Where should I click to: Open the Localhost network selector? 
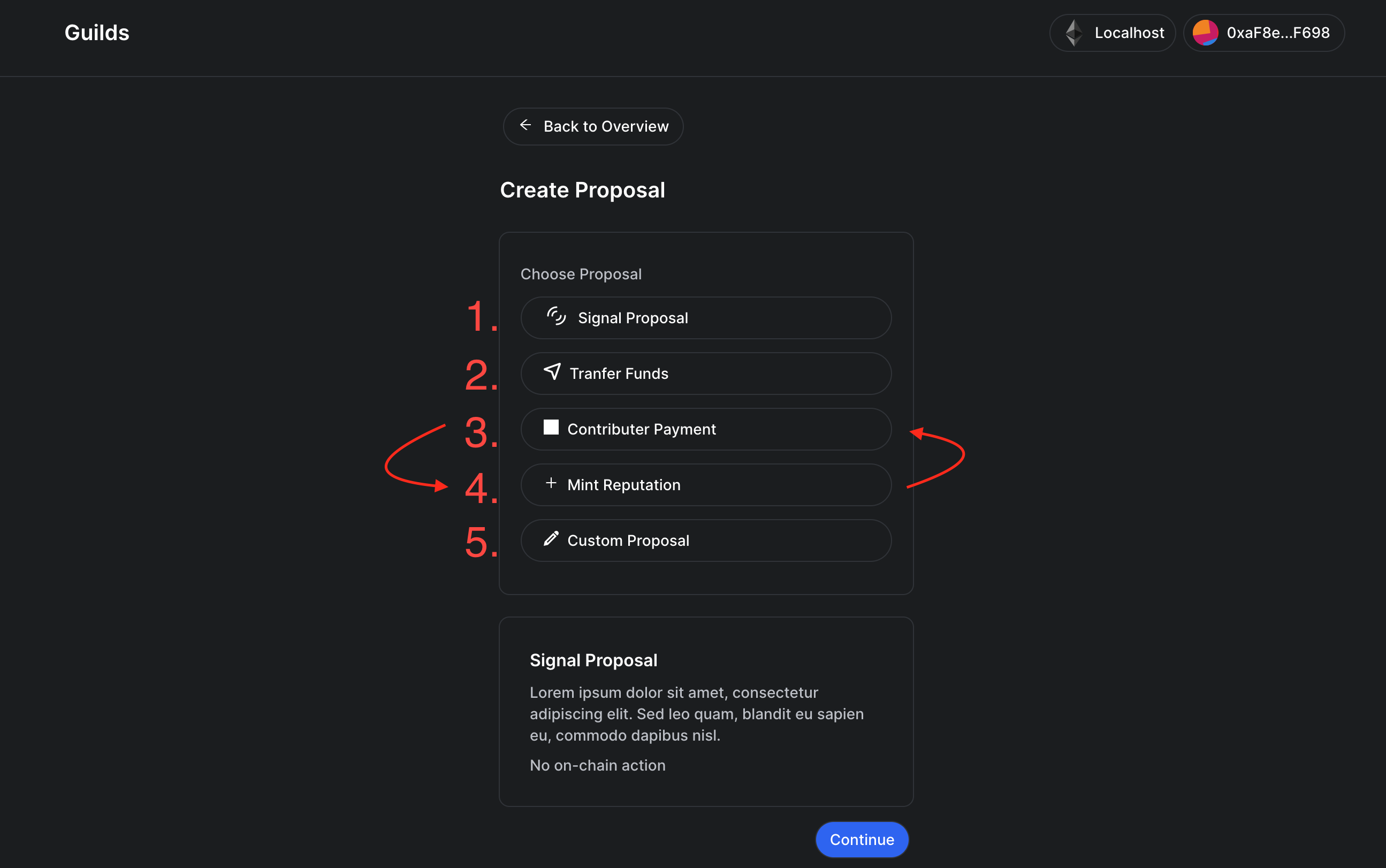(1111, 32)
